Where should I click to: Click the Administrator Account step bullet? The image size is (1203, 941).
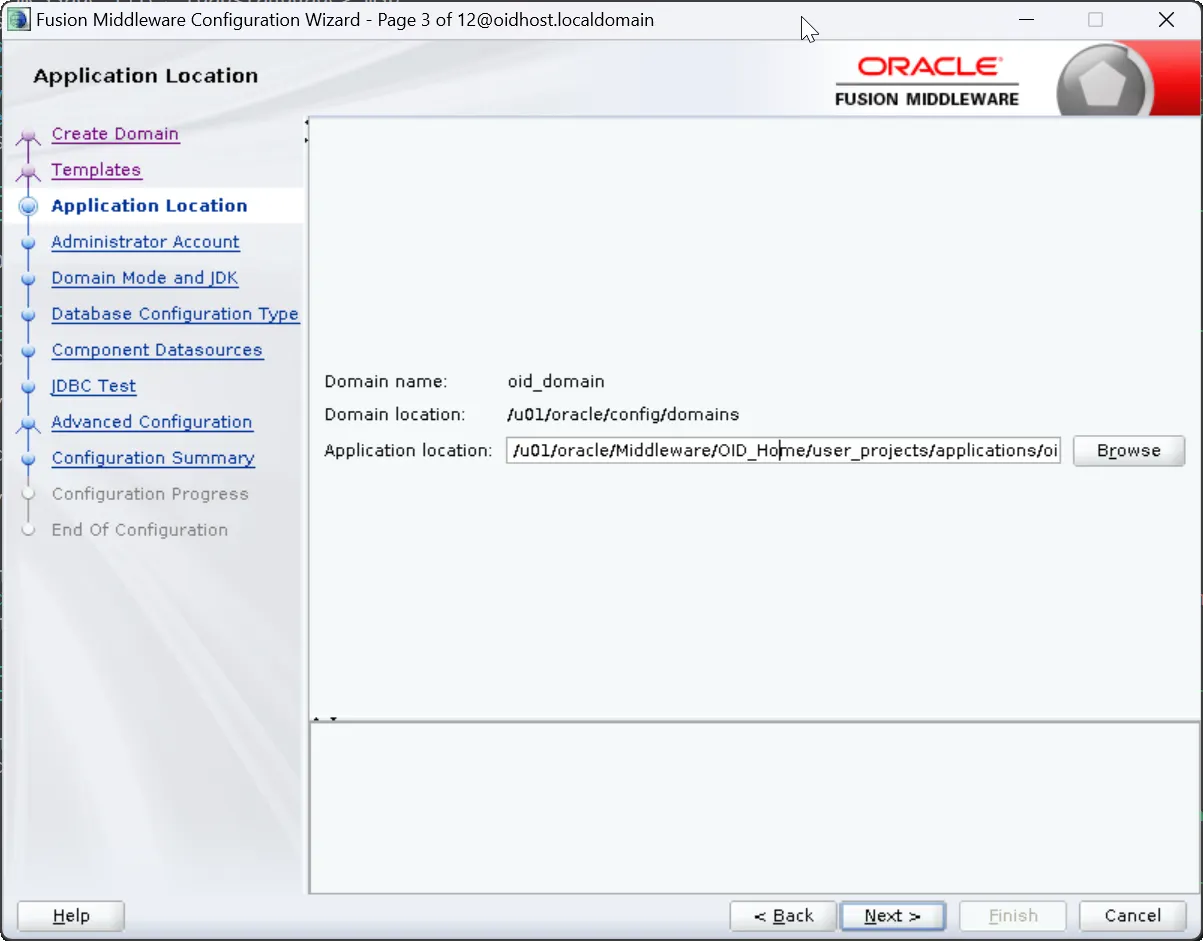[x=28, y=244]
